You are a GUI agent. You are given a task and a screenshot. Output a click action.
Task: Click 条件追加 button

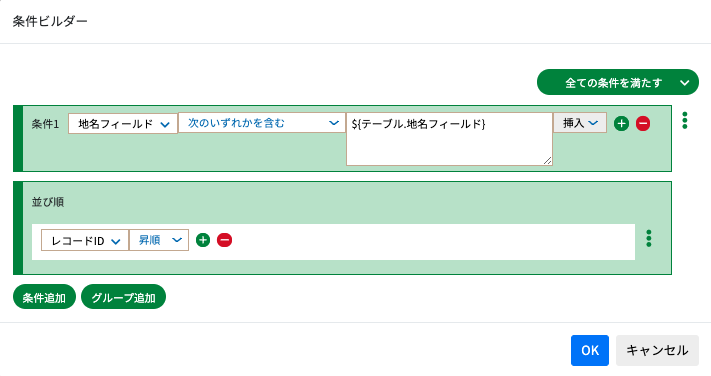[44, 297]
